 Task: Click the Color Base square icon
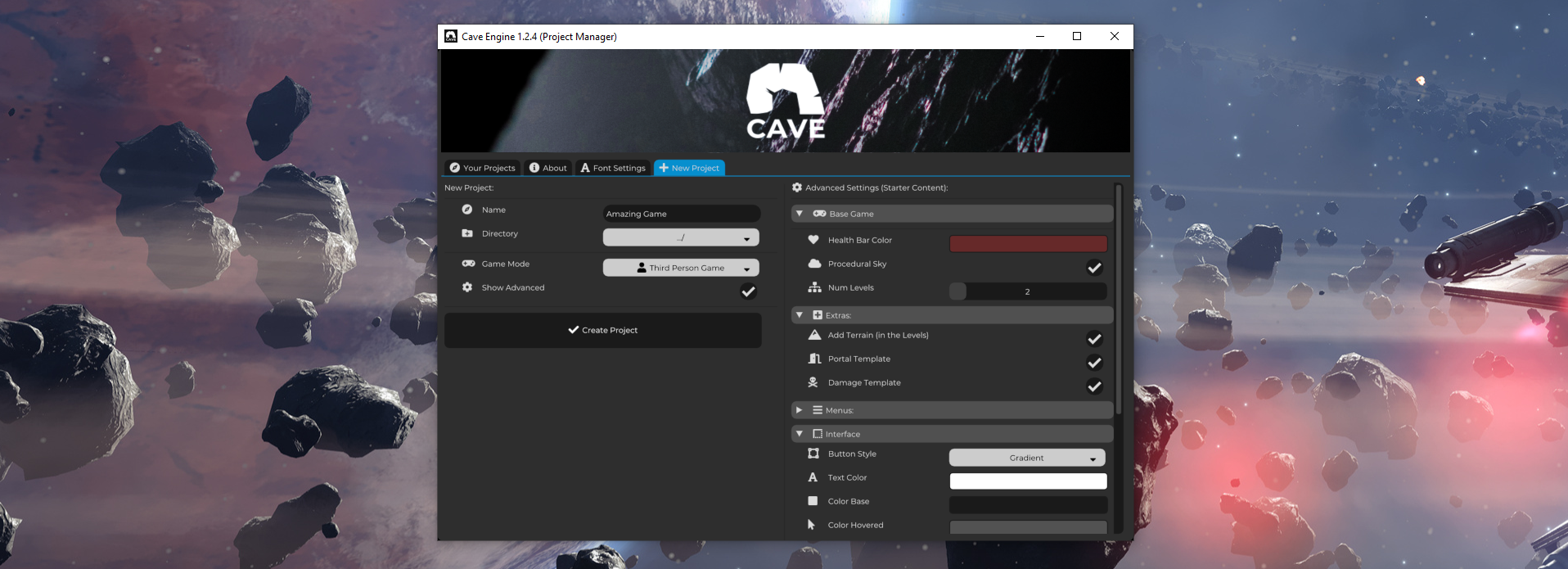point(813,501)
